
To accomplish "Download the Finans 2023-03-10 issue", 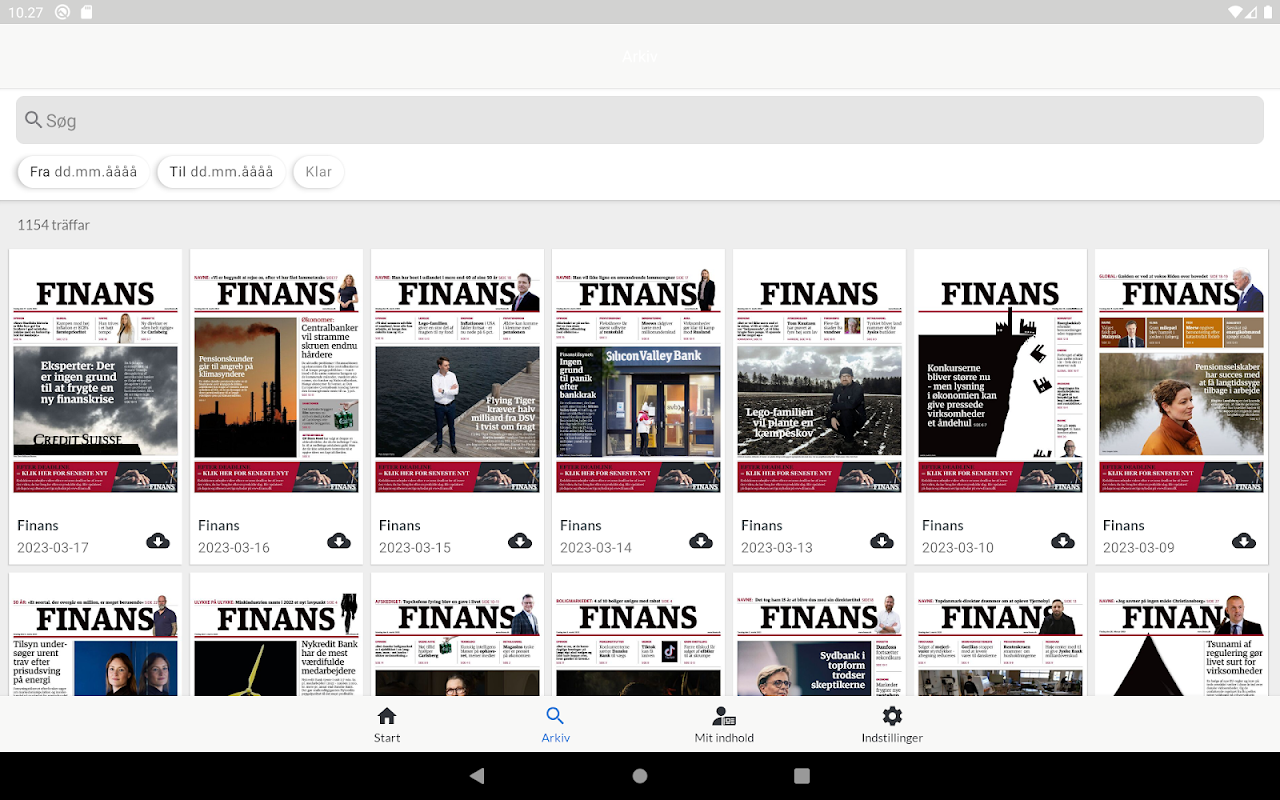I will pos(1063,541).
